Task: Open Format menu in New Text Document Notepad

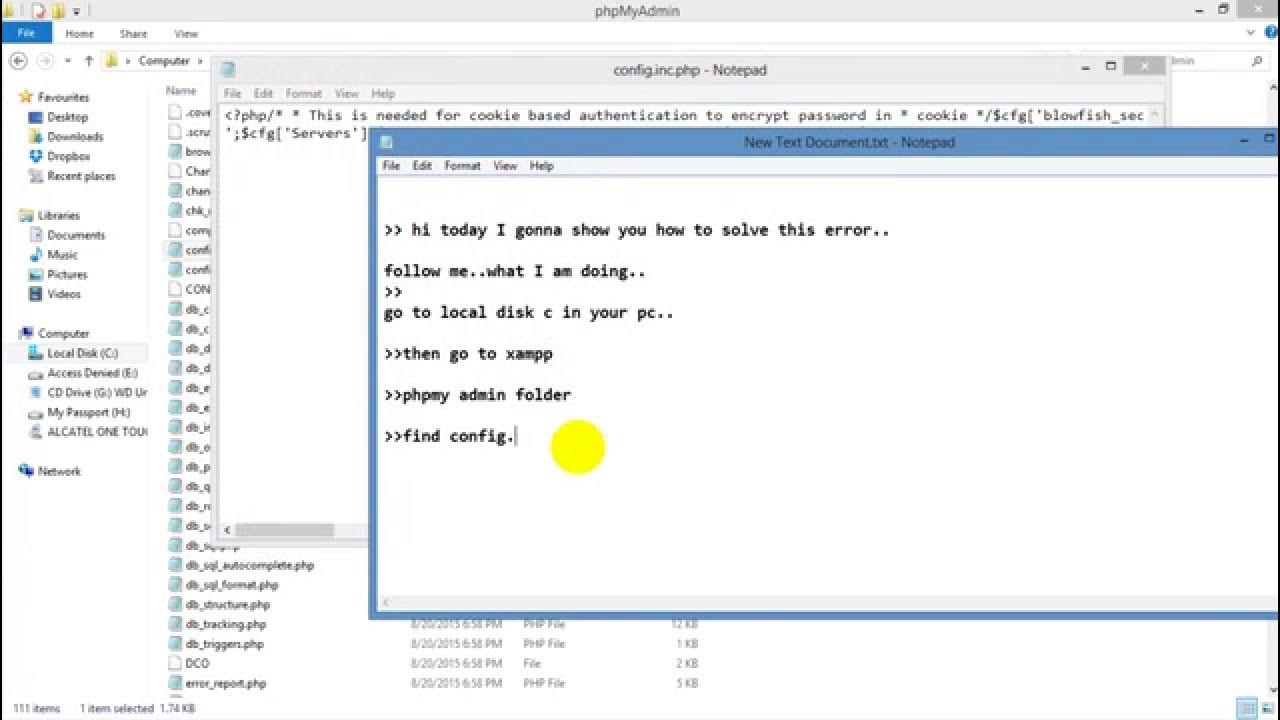Action: coord(462,166)
